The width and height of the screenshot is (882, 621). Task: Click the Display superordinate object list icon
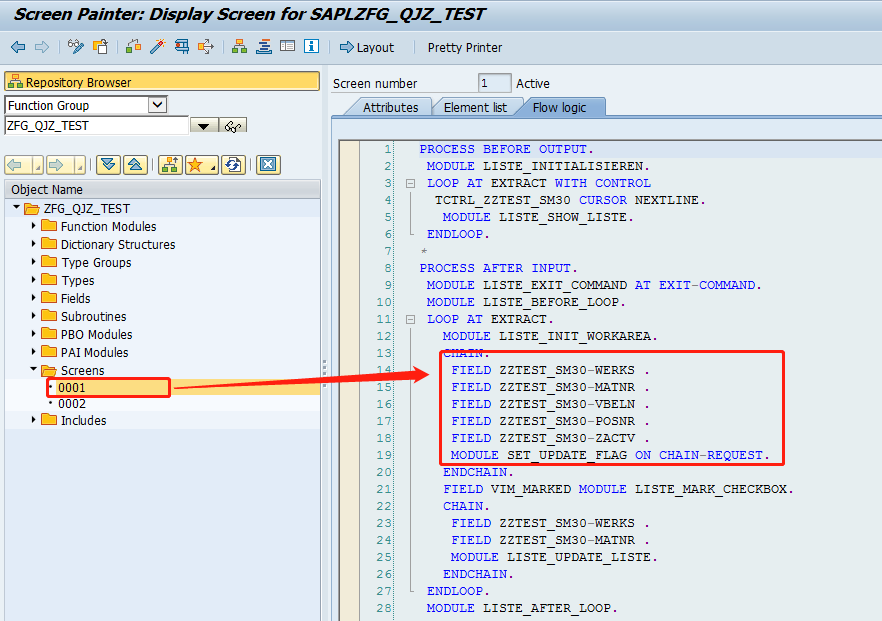tap(170, 165)
